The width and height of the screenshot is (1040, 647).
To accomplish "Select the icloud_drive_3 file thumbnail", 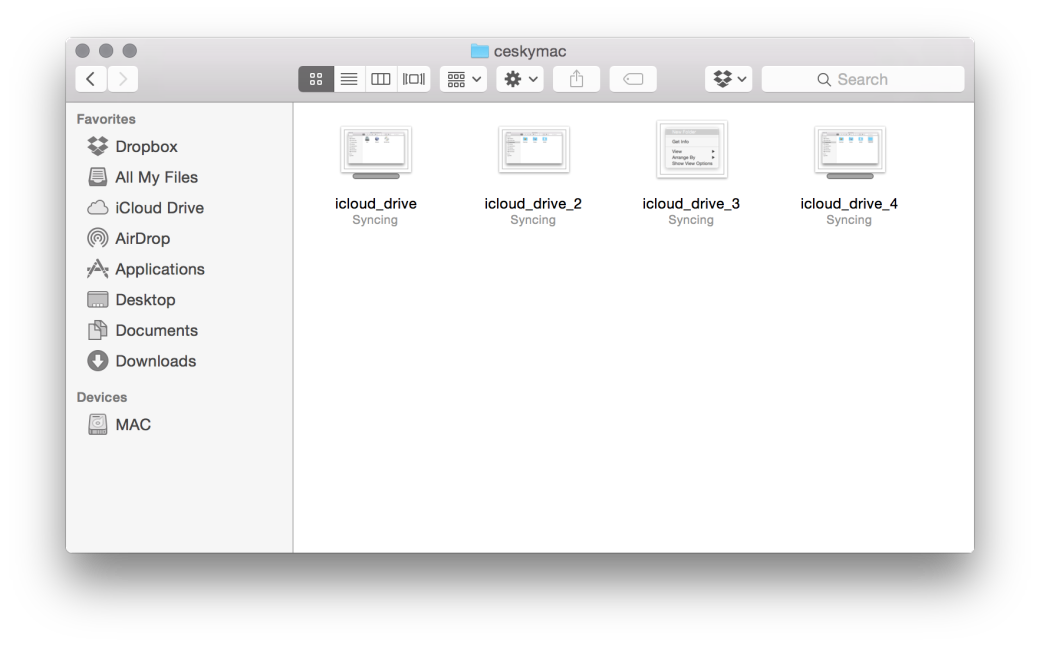I will [x=691, y=150].
